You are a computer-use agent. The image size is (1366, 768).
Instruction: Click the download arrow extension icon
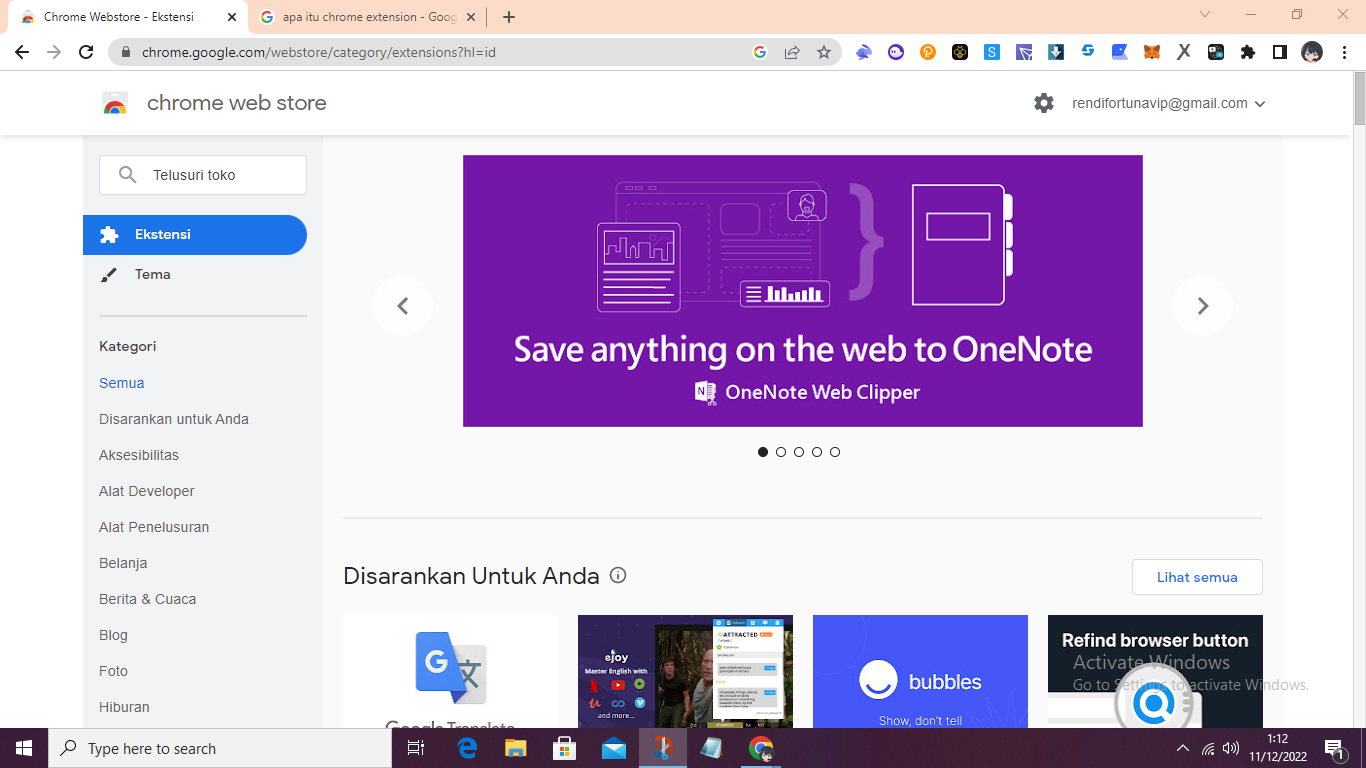[x=1056, y=52]
